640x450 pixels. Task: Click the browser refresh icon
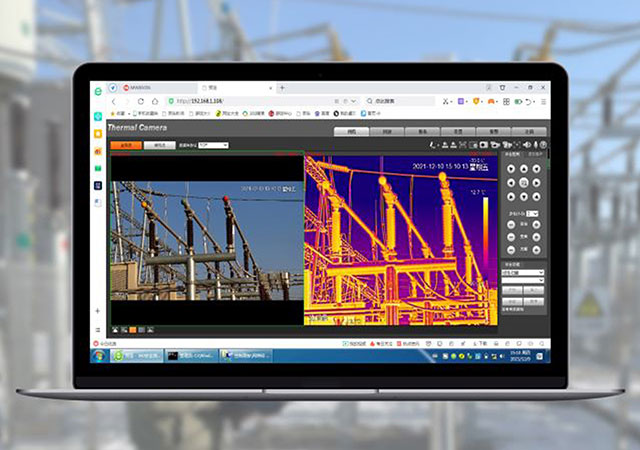coord(142,101)
